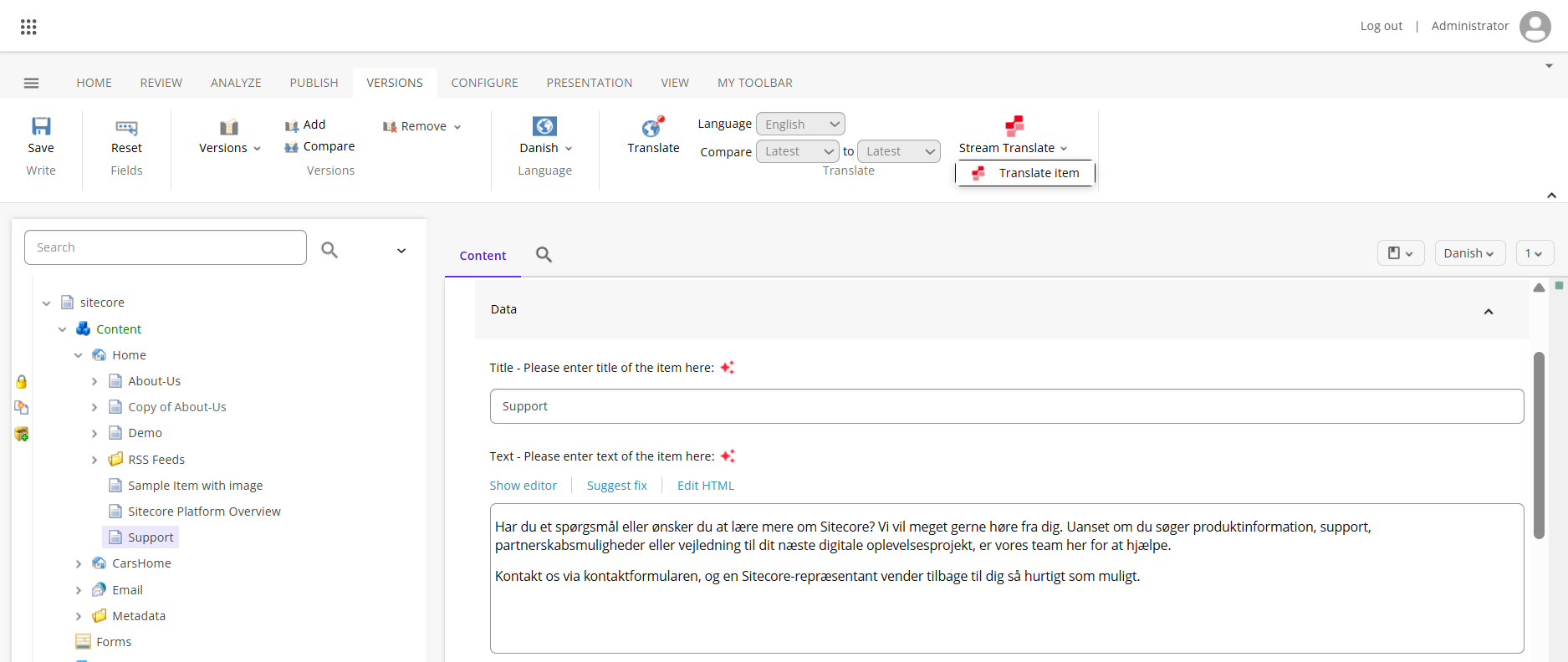This screenshot has height=662, width=1568.
Task: Click the tree Search input field
Action: (166, 247)
